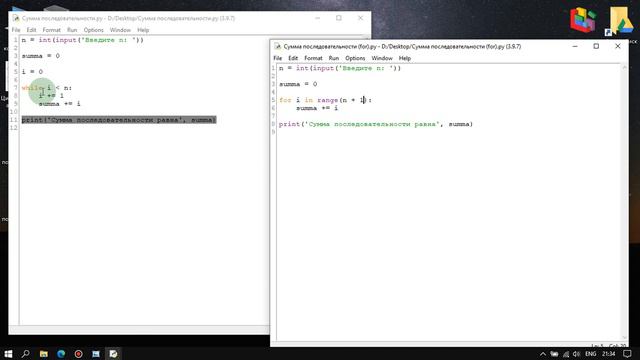Click 'summa += i' in the (for).py window
The image size is (640, 360).
317,108
